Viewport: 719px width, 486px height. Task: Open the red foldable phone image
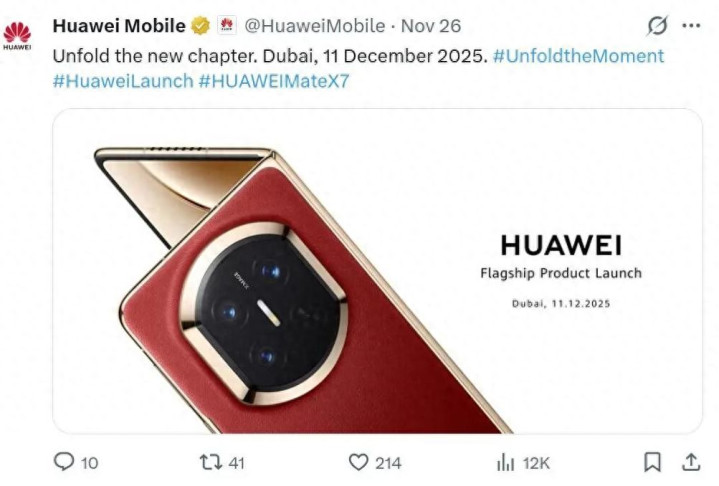coord(377,271)
